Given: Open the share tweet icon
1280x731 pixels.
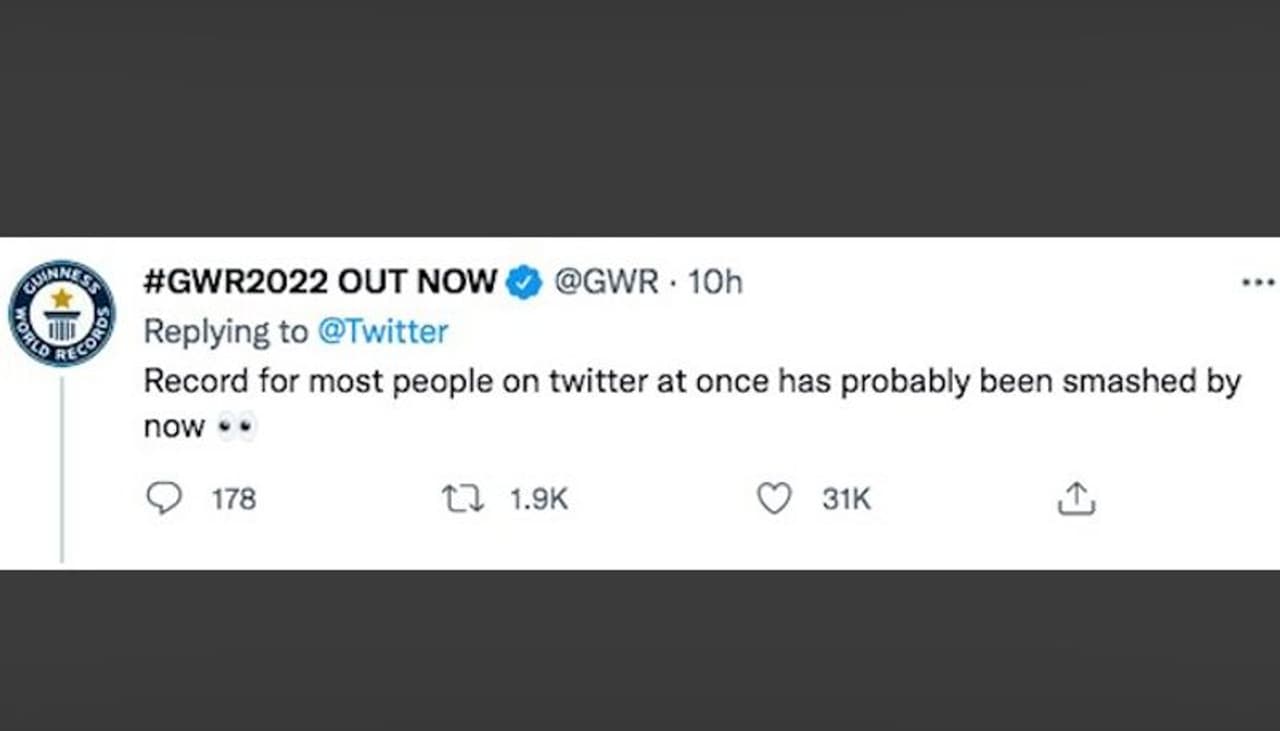Looking at the screenshot, I should tap(1076, 498).
